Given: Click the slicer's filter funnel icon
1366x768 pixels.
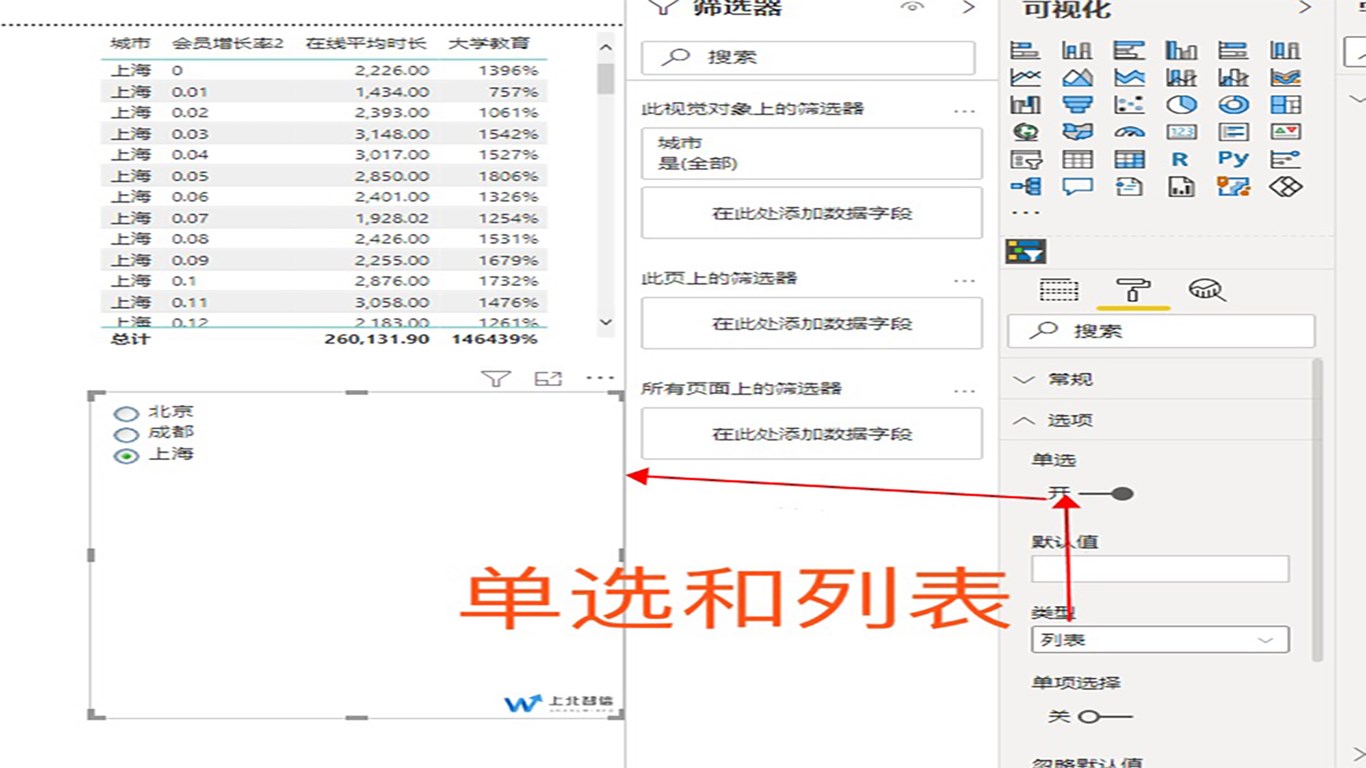Looking at the screenshot, I should [496, 378].
